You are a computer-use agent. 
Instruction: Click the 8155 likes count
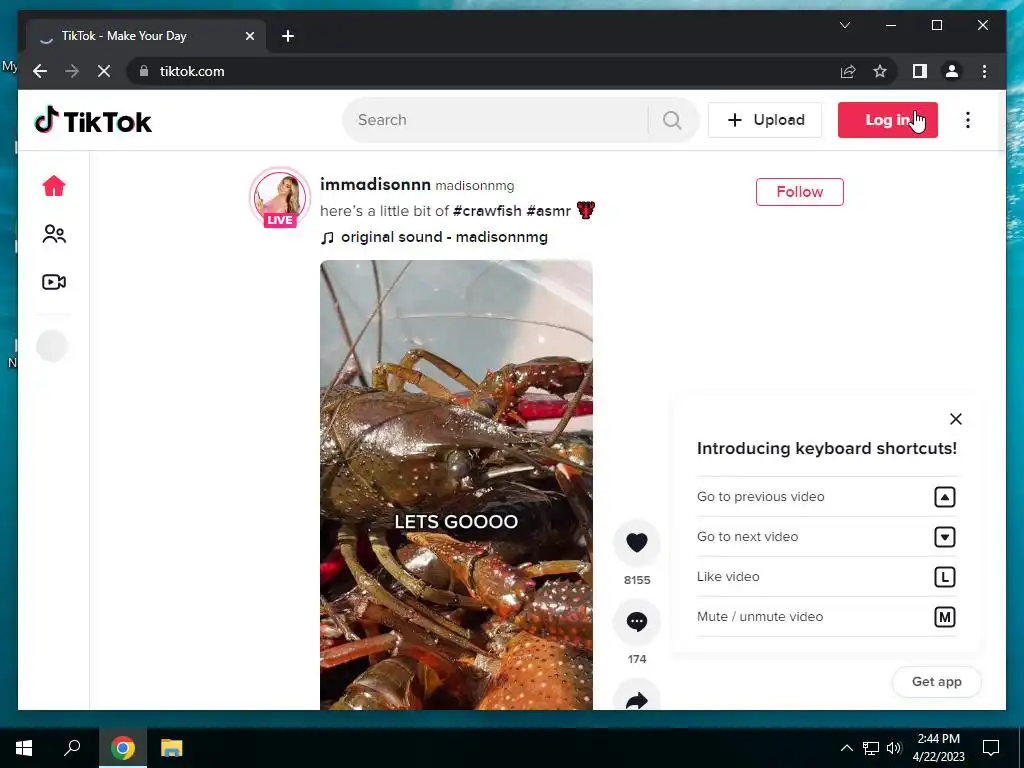click(x=637, y=580)
